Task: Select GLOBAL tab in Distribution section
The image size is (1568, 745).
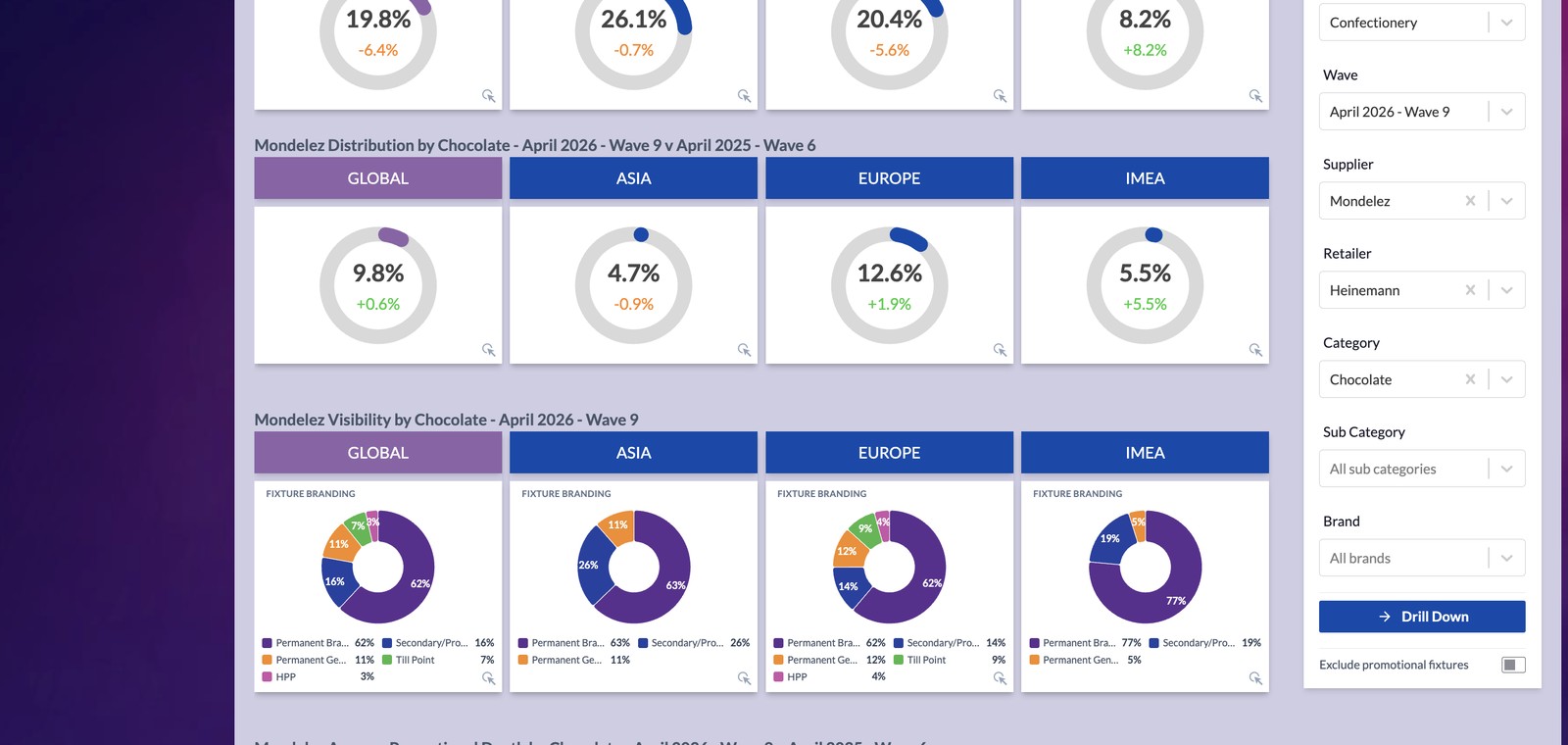Action: 378,178
